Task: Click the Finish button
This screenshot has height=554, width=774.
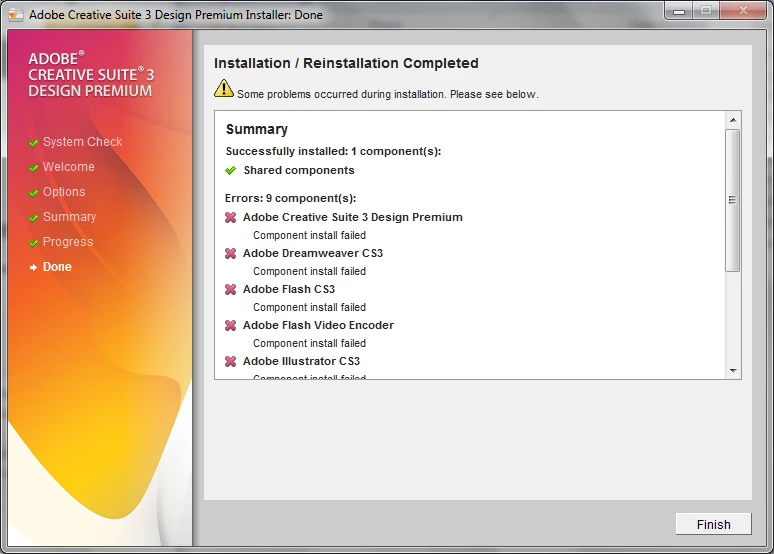Action: (x=713, y=524)
